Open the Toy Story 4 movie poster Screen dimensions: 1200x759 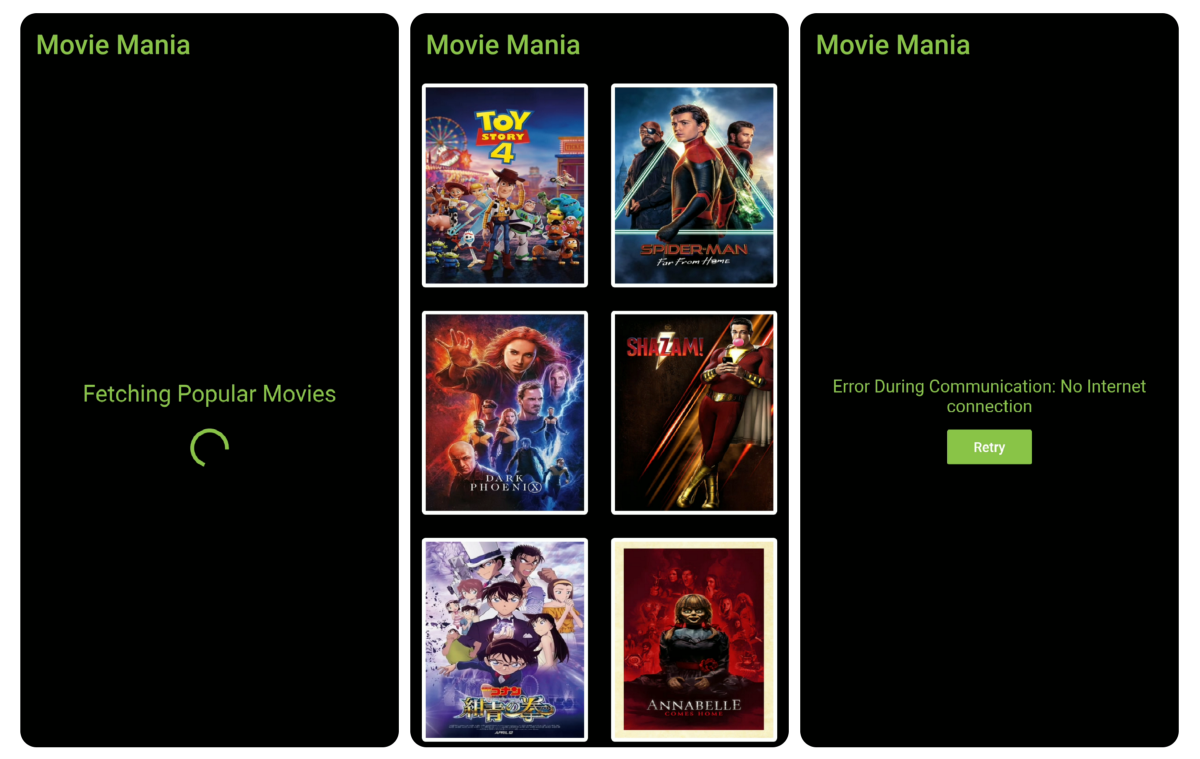(x=505, y=185)
